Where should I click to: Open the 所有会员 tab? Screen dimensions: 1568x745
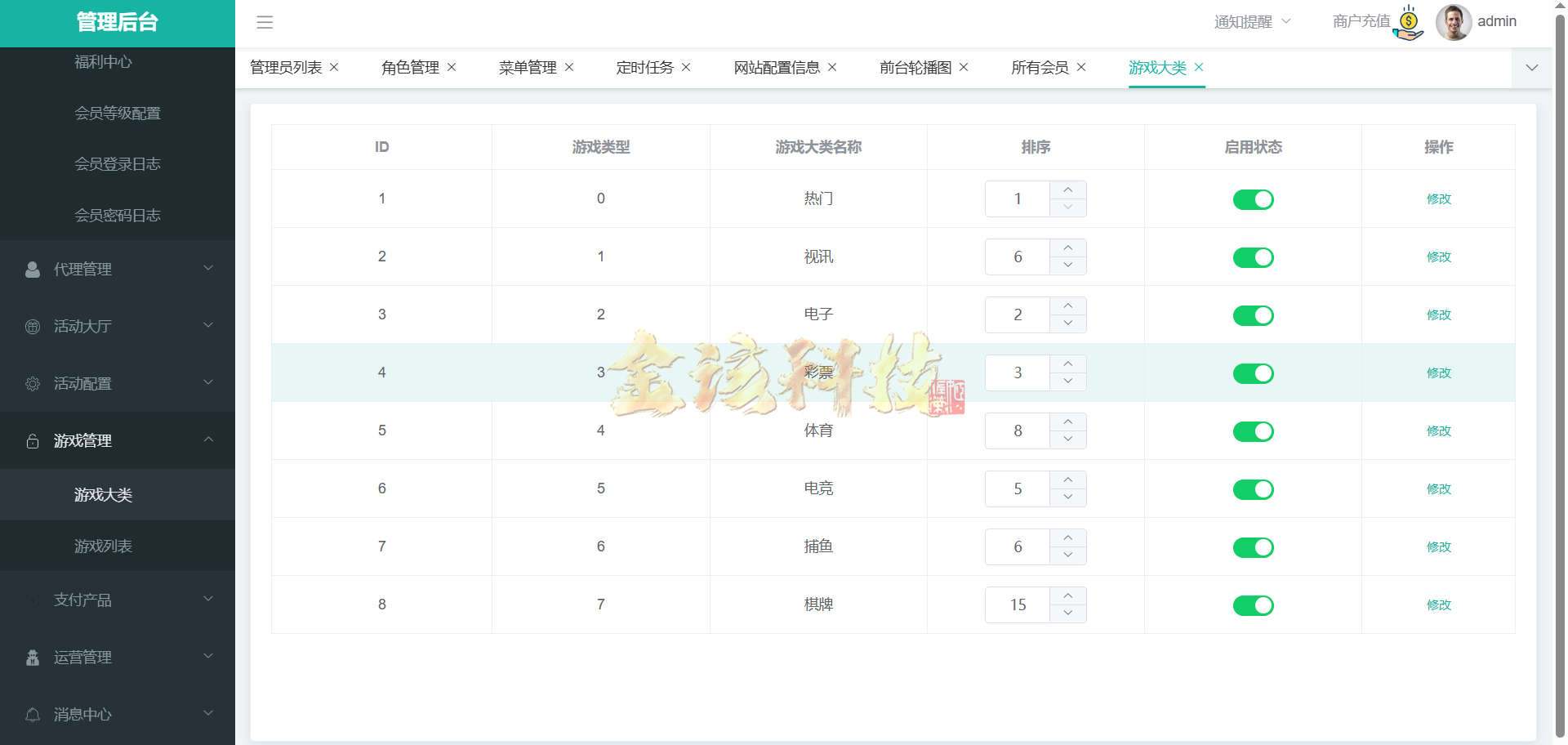pos(1039,68)
